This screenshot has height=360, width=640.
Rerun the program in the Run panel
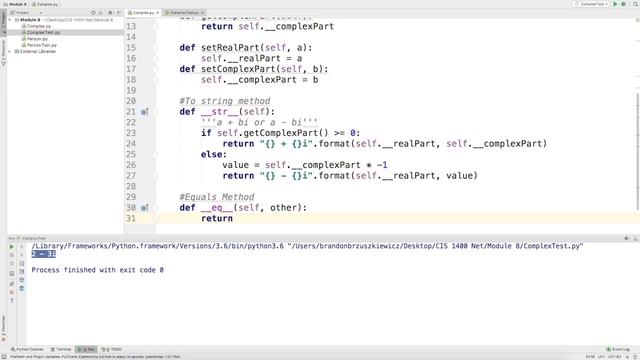11,247
